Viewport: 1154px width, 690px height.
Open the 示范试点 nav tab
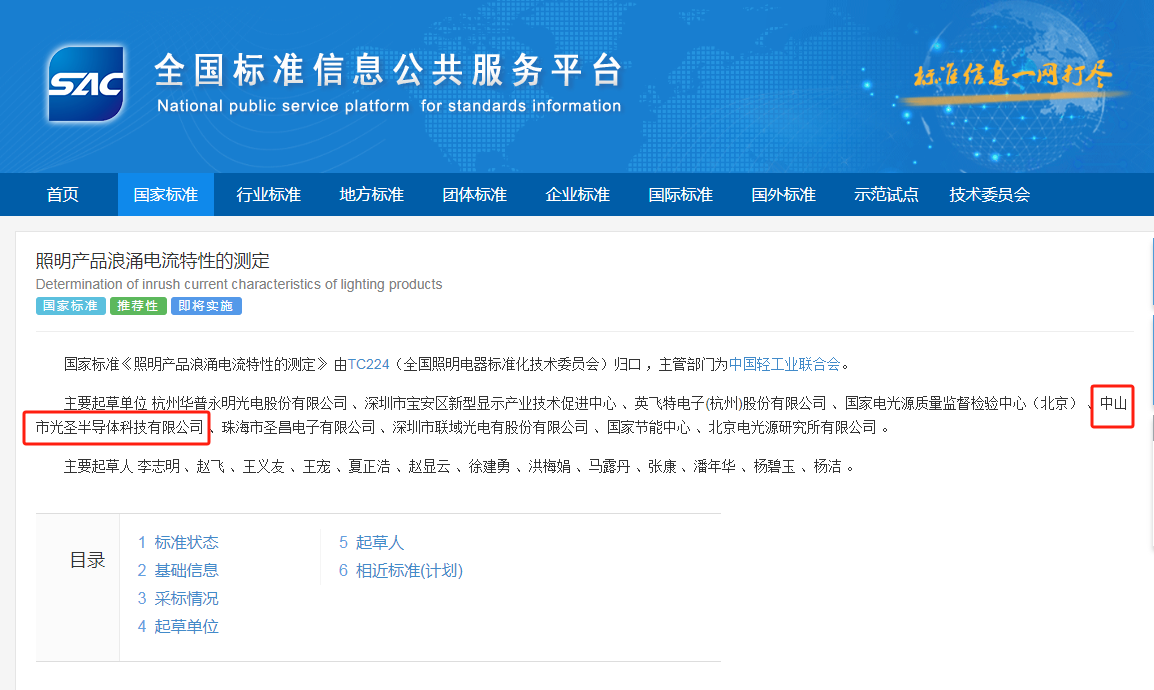(x=886, y=195)
